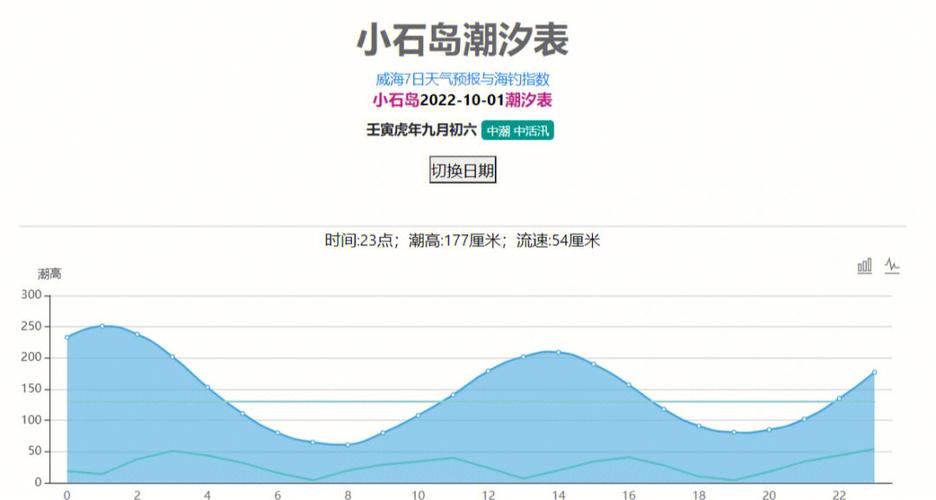The image size is (936, 500).
Task: Select the 小石岛潮汐表 page title
Action: pyautogui.click(x=463, y=40)
